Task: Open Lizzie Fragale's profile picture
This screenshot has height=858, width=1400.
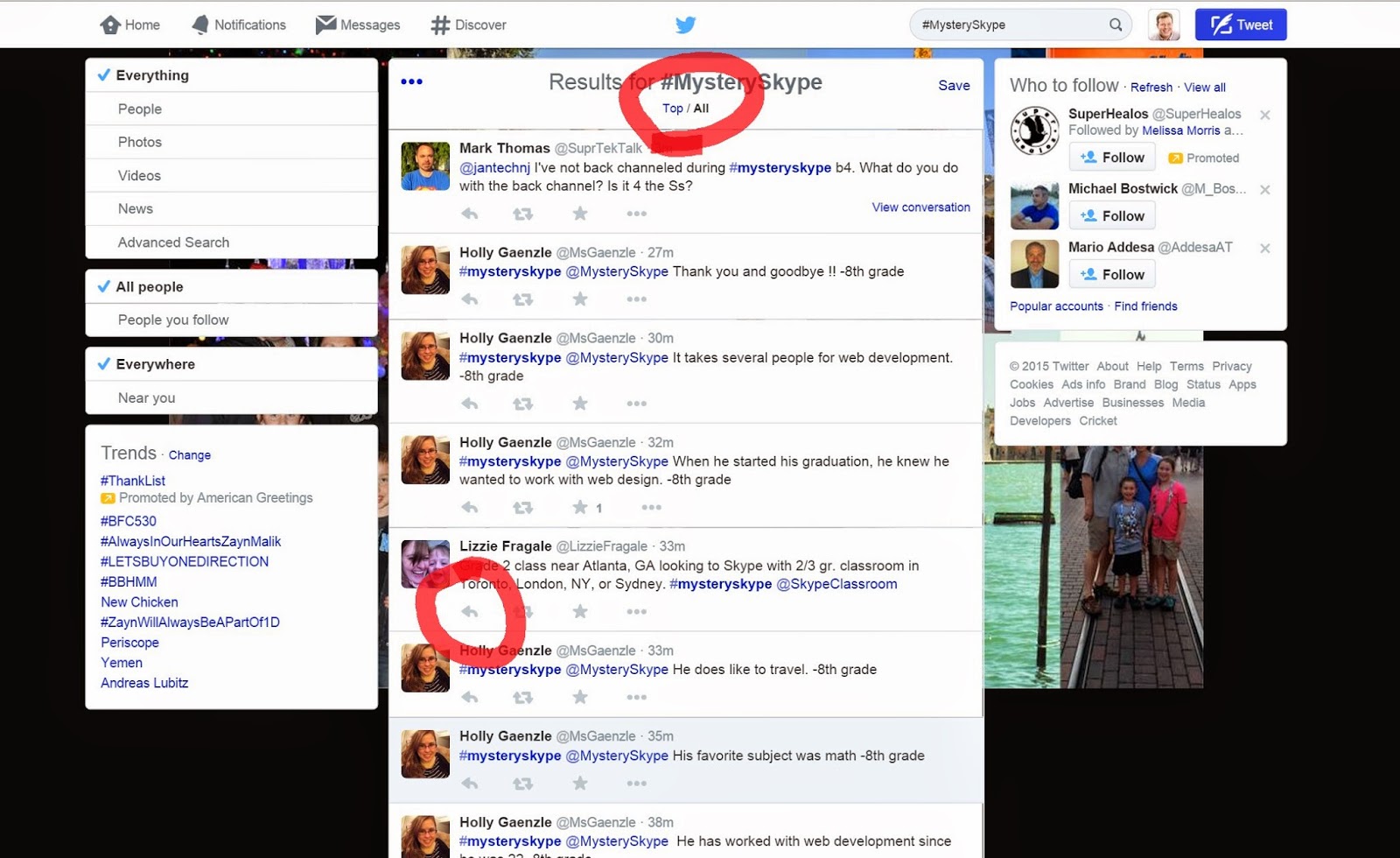Action: (x=425, y=564)
